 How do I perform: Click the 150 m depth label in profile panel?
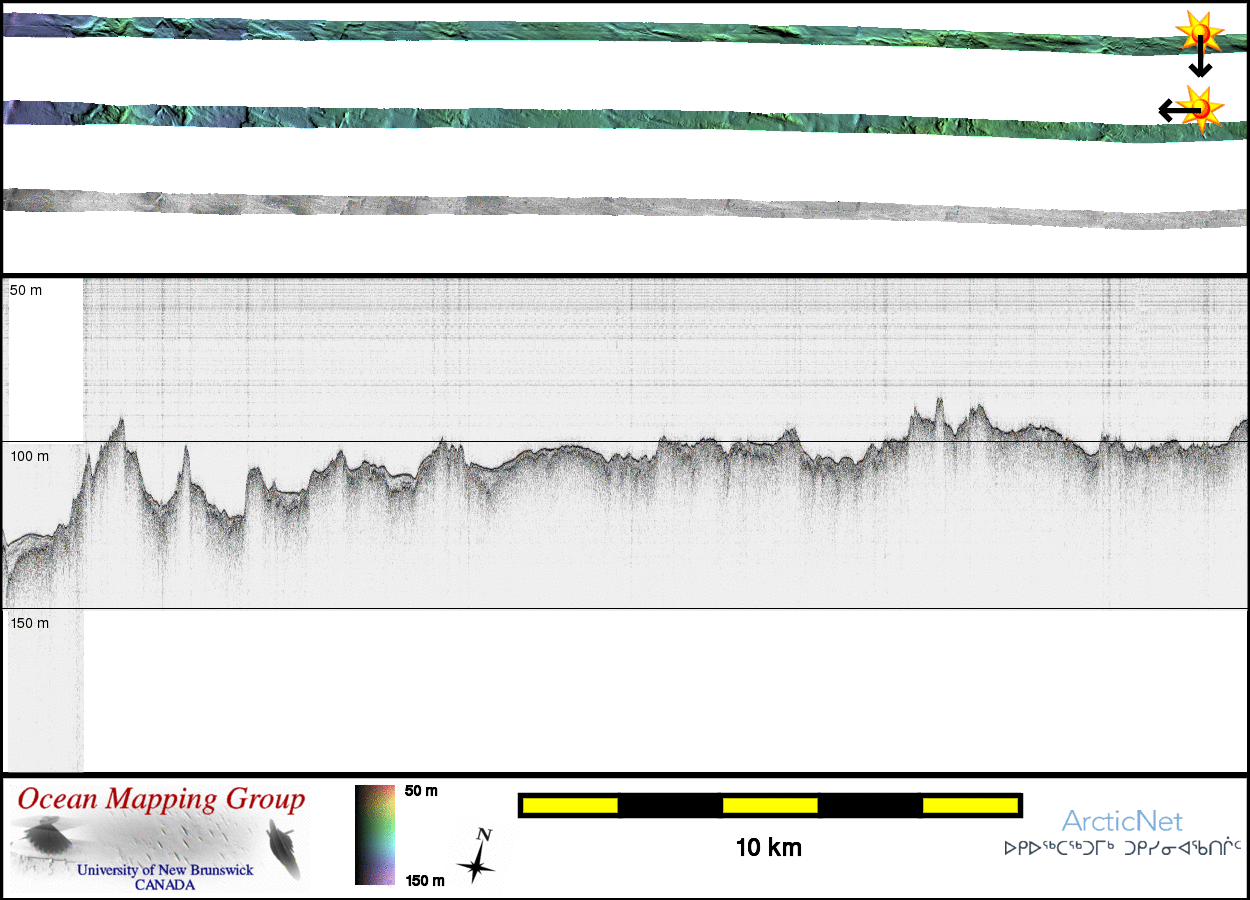point(29,623)
